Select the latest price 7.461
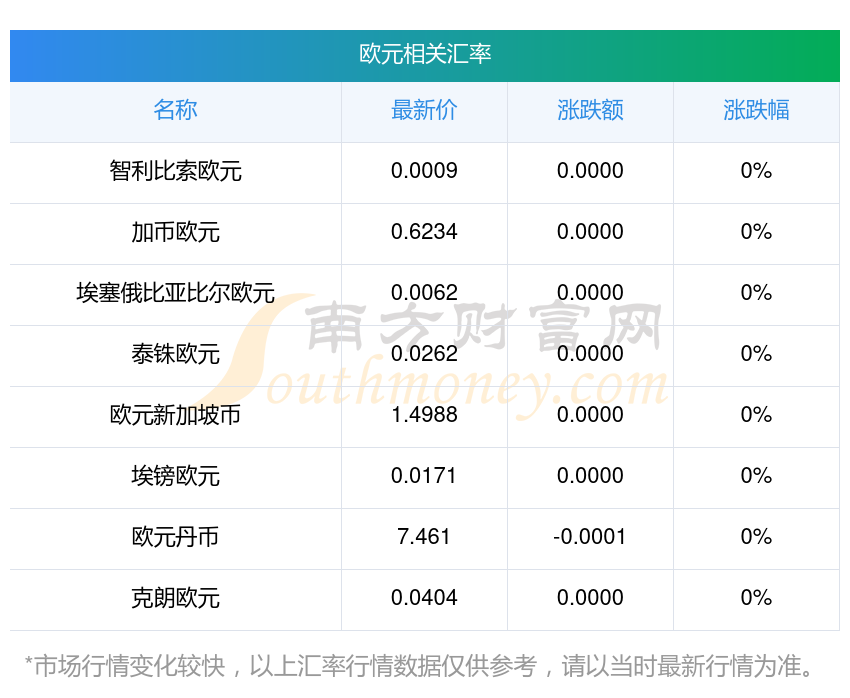 (x=424, y=537)
